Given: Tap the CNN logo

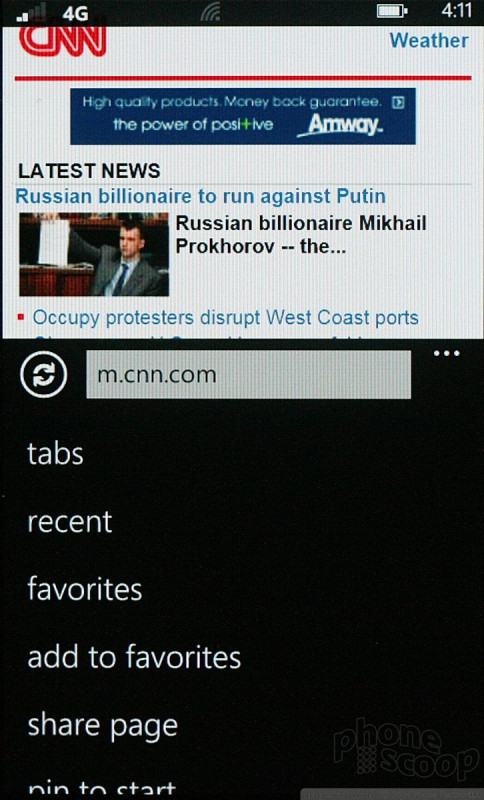Looking at the screenshot, I should 63,41.
